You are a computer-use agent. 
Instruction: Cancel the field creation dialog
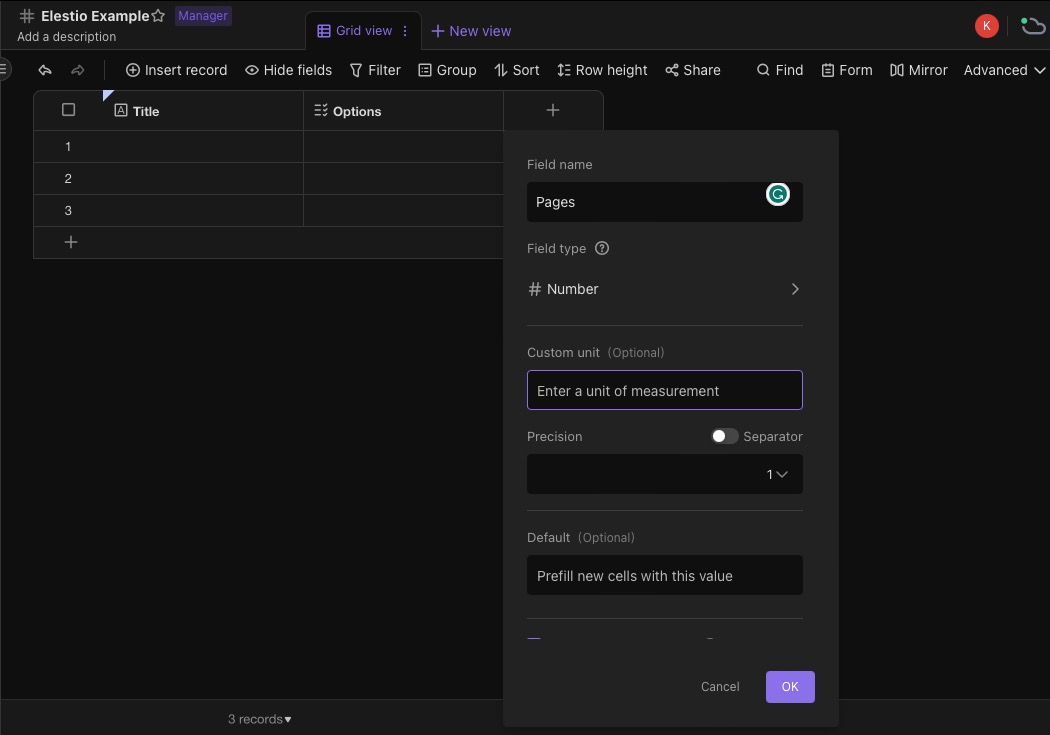[x=720, y=687]
